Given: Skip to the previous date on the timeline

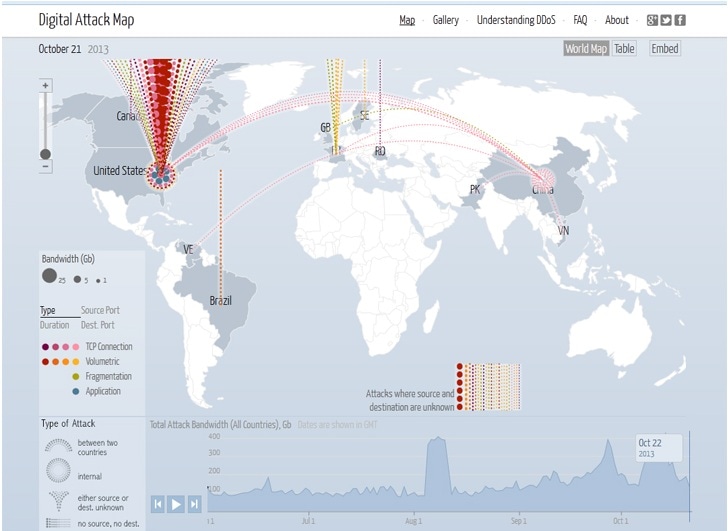Looking at the screenshot, I should 158,504.
